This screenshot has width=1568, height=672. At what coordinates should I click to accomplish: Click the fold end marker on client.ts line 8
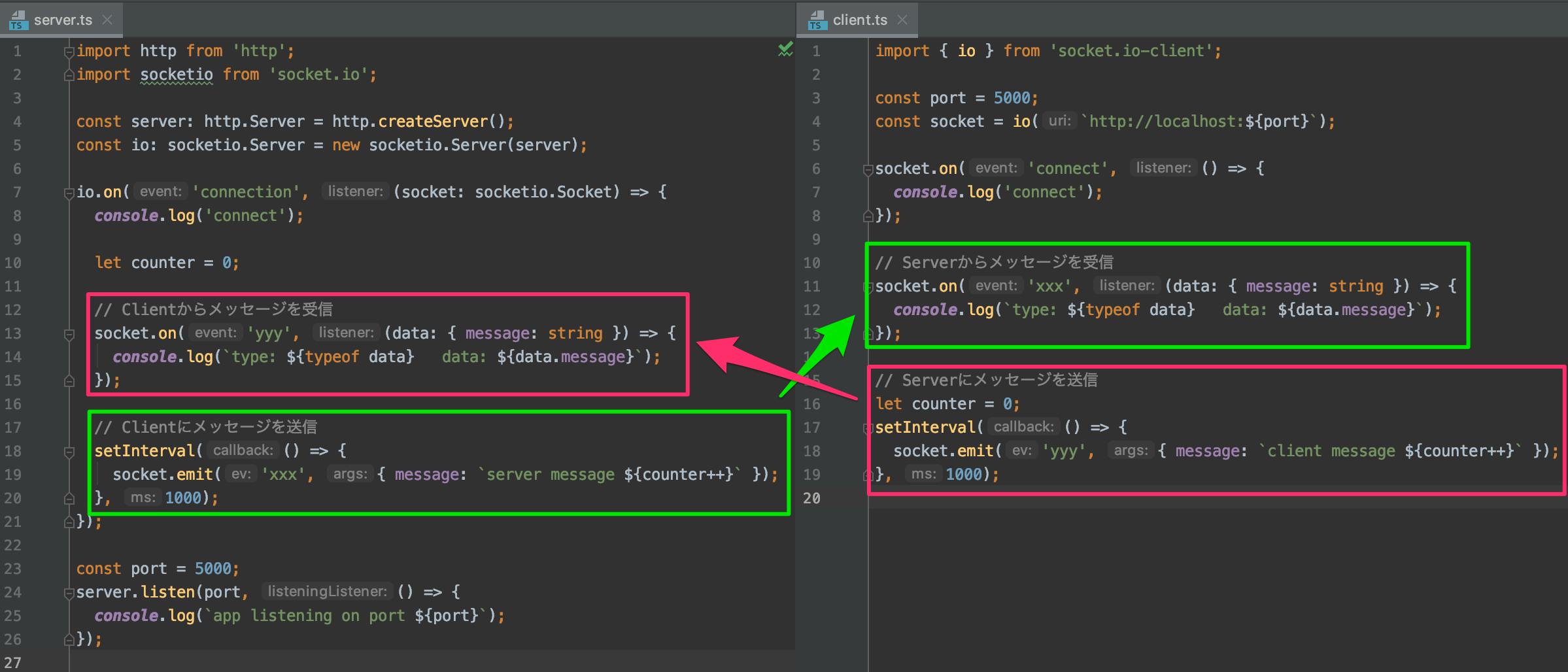(x=868, y=216)
